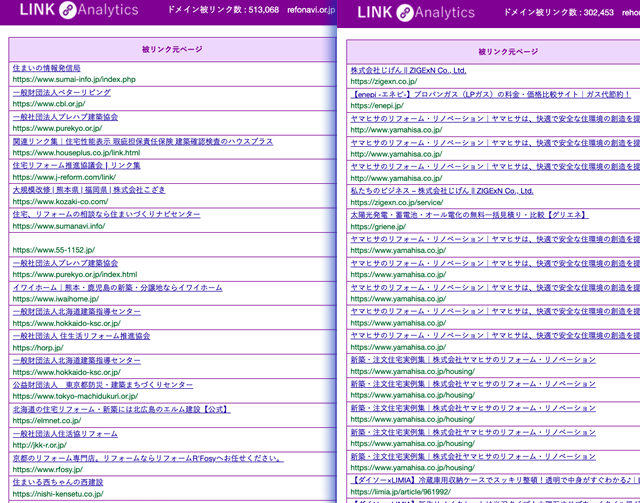This screenshot has width=640, height=503.
Task: Open the 住宅リフォーム推進協議会 | リンク集 link
Action: click(76, 165)
